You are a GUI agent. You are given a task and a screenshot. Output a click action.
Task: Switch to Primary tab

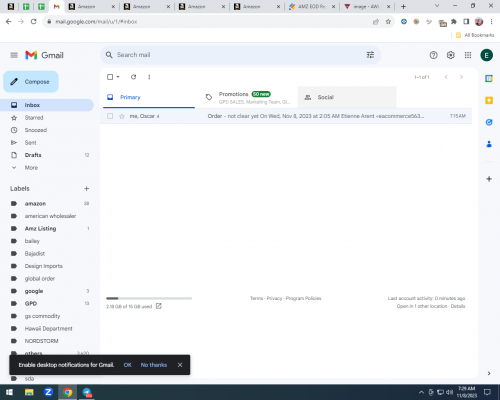[149, 97]
